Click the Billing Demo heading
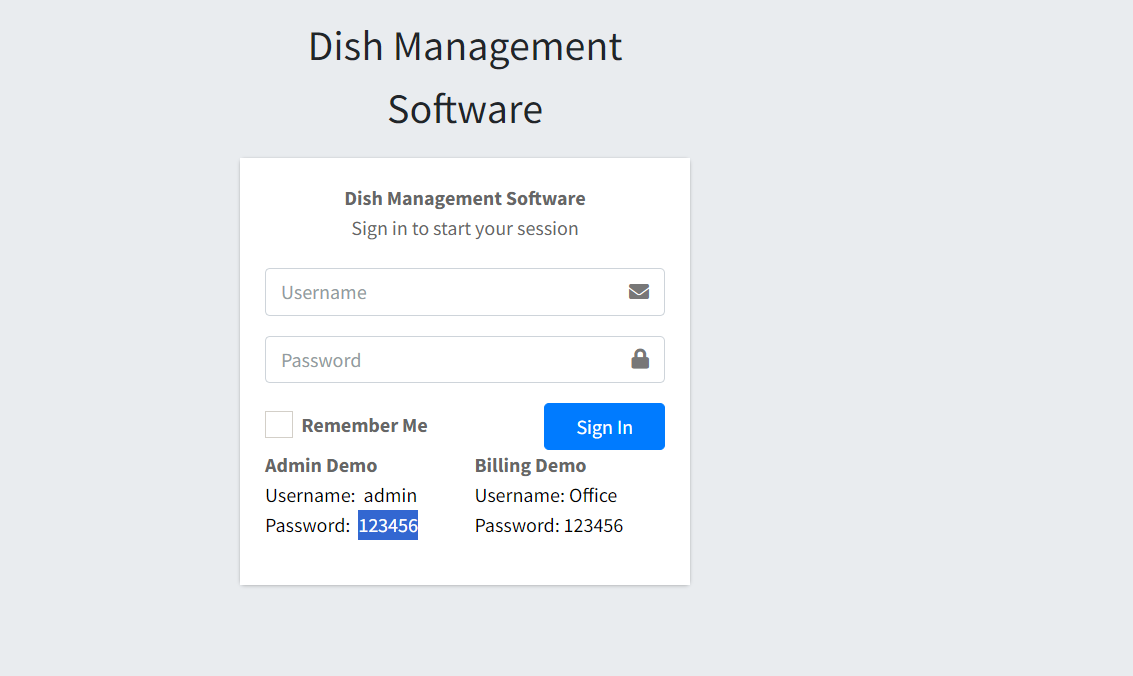The width and height of the screenshot is (1133, 676). point(530,465)
